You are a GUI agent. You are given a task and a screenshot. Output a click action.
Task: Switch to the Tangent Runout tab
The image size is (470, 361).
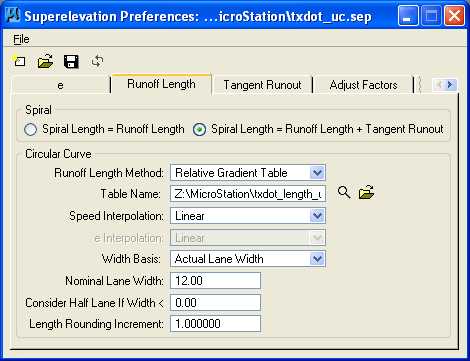tap(262, 85)
